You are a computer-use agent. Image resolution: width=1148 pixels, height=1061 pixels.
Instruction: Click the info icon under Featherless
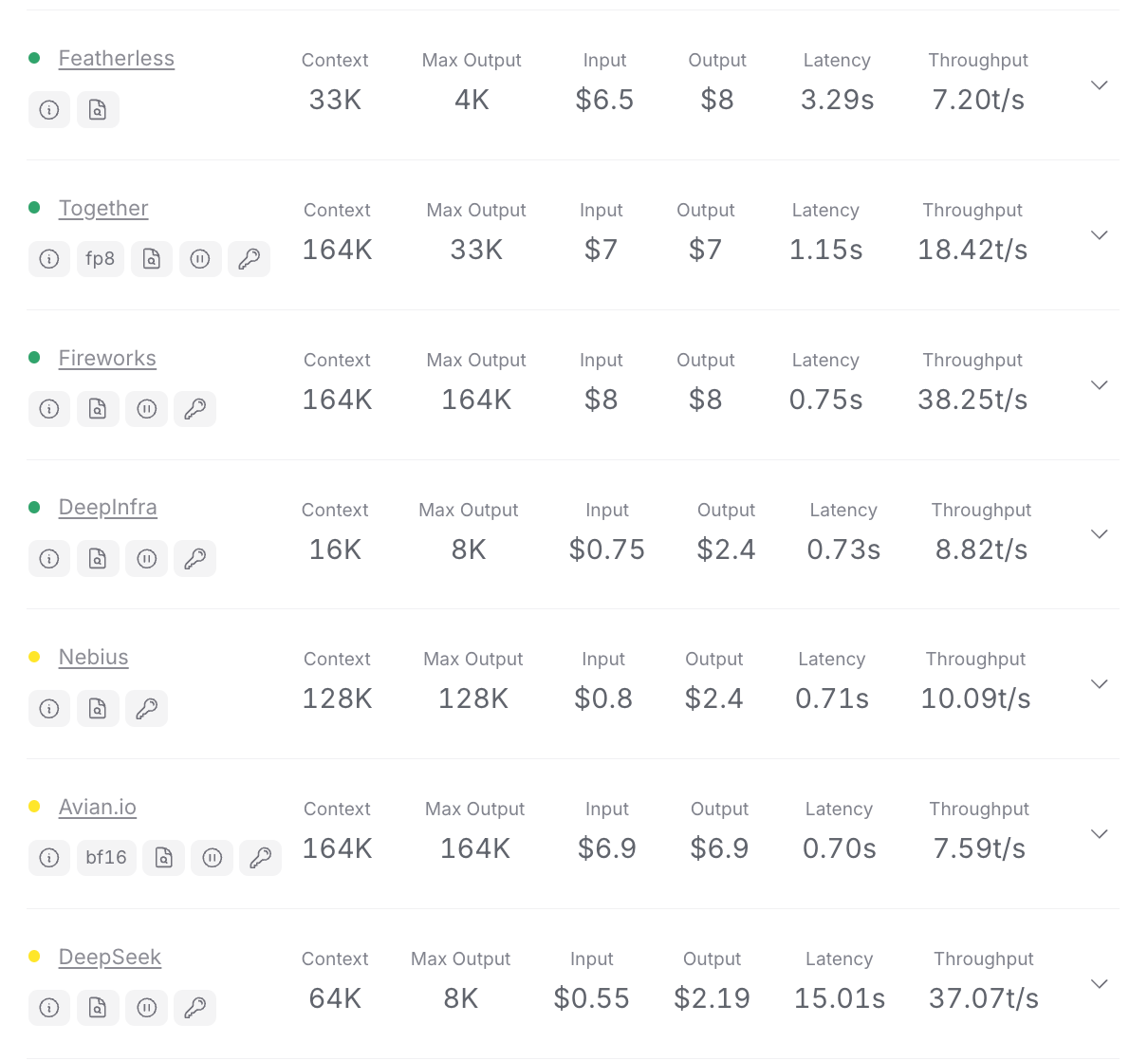[x=49, y=110]
